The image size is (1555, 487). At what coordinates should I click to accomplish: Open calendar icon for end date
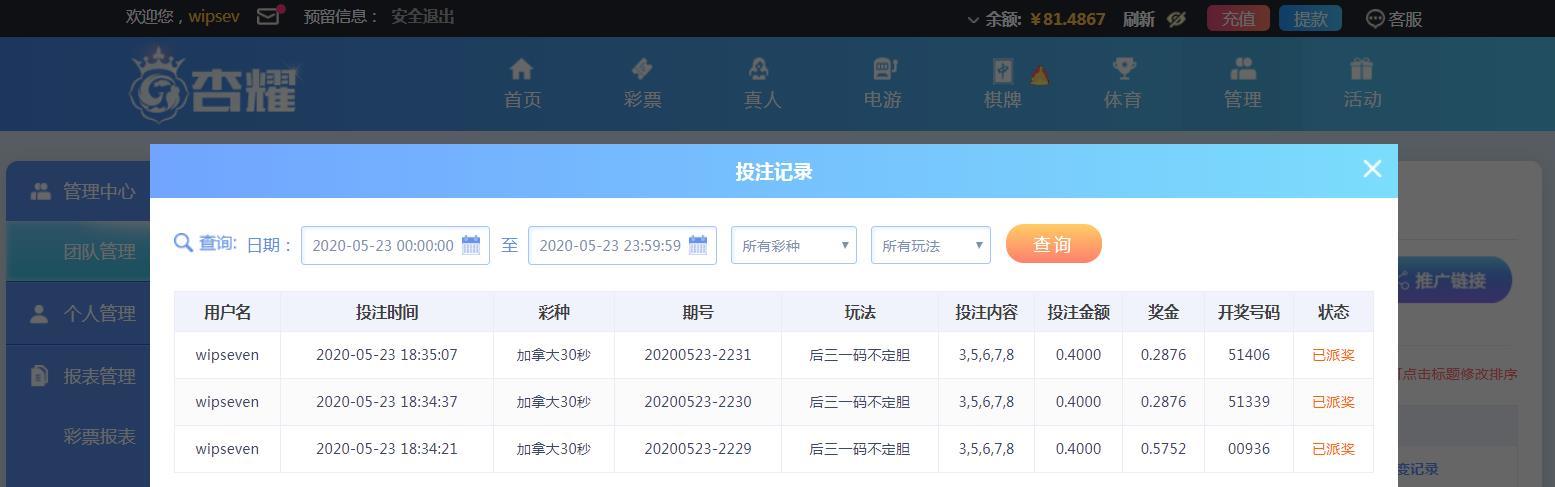pos(698,245)
